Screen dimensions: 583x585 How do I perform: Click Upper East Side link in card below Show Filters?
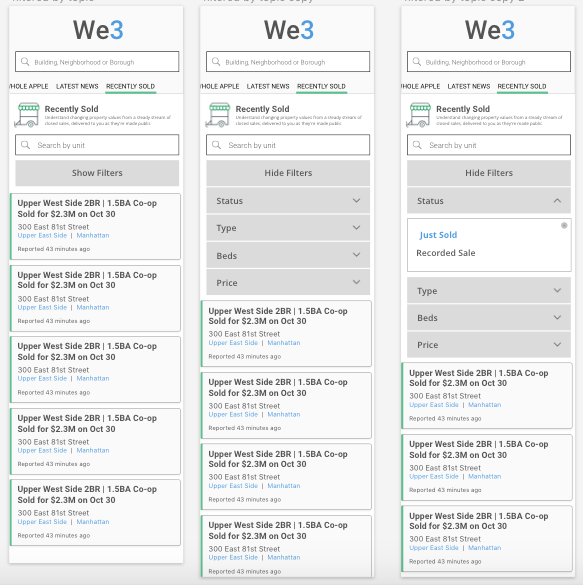[42, 235]
